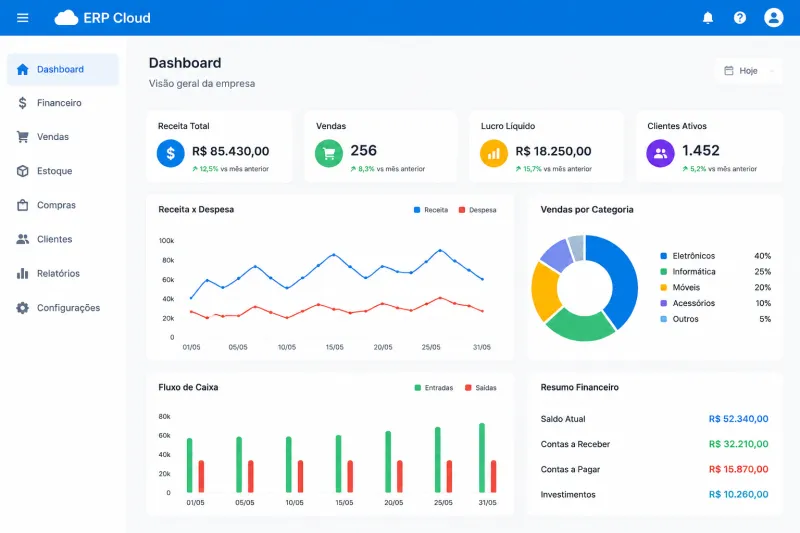Viewport: 800px width, 533px height.
Task: Click the Fluxo de Caixa chart title
Action: pyautogui.click(x=188, y=388)
